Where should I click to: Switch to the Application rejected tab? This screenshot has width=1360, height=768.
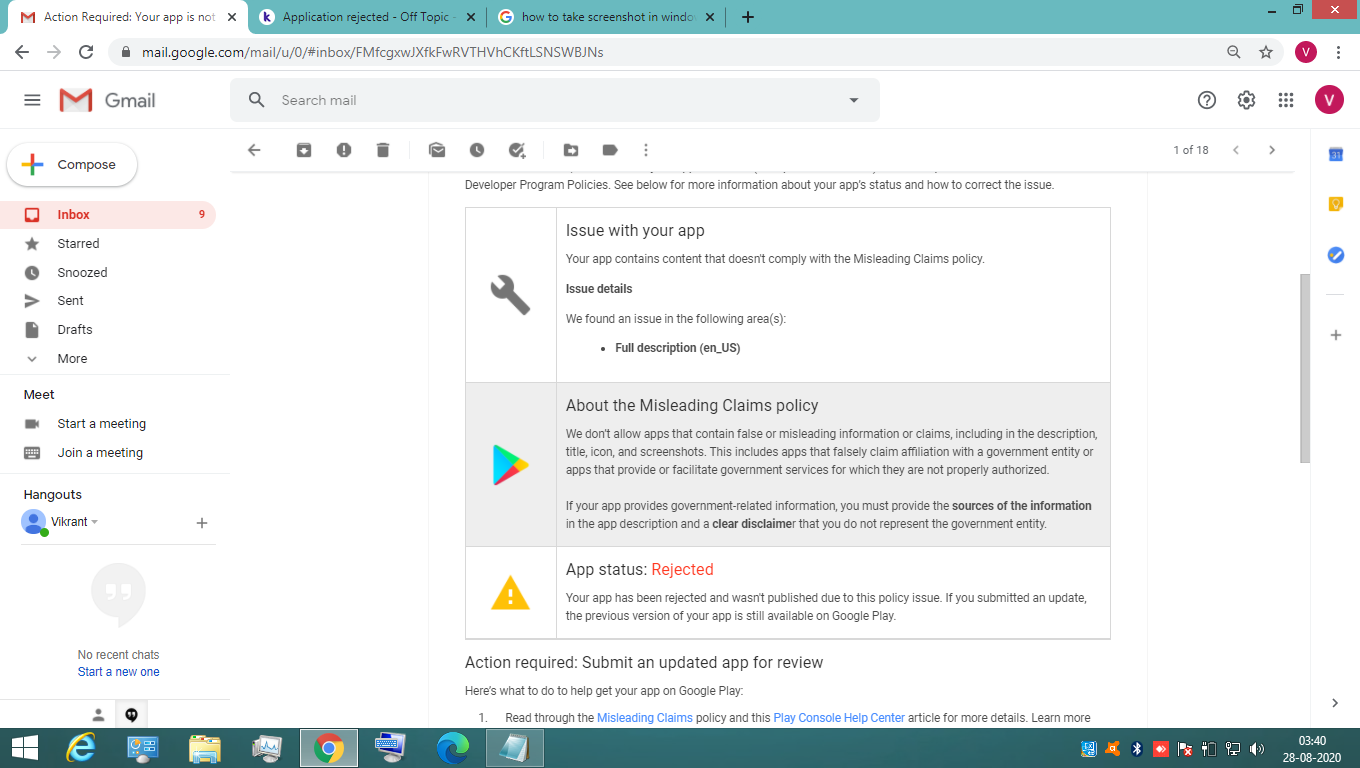(367, 17)
